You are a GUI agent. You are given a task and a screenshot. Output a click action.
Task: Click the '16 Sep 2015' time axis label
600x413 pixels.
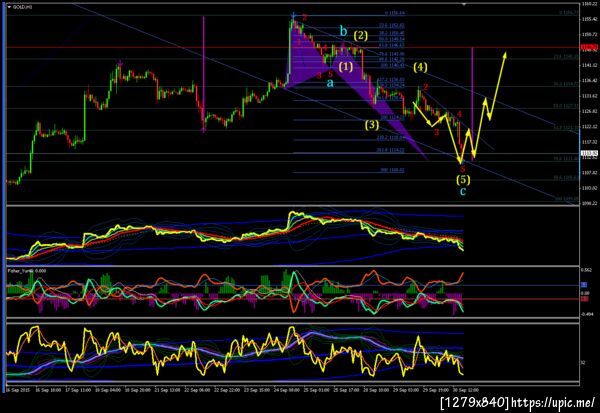click(18, 390)
